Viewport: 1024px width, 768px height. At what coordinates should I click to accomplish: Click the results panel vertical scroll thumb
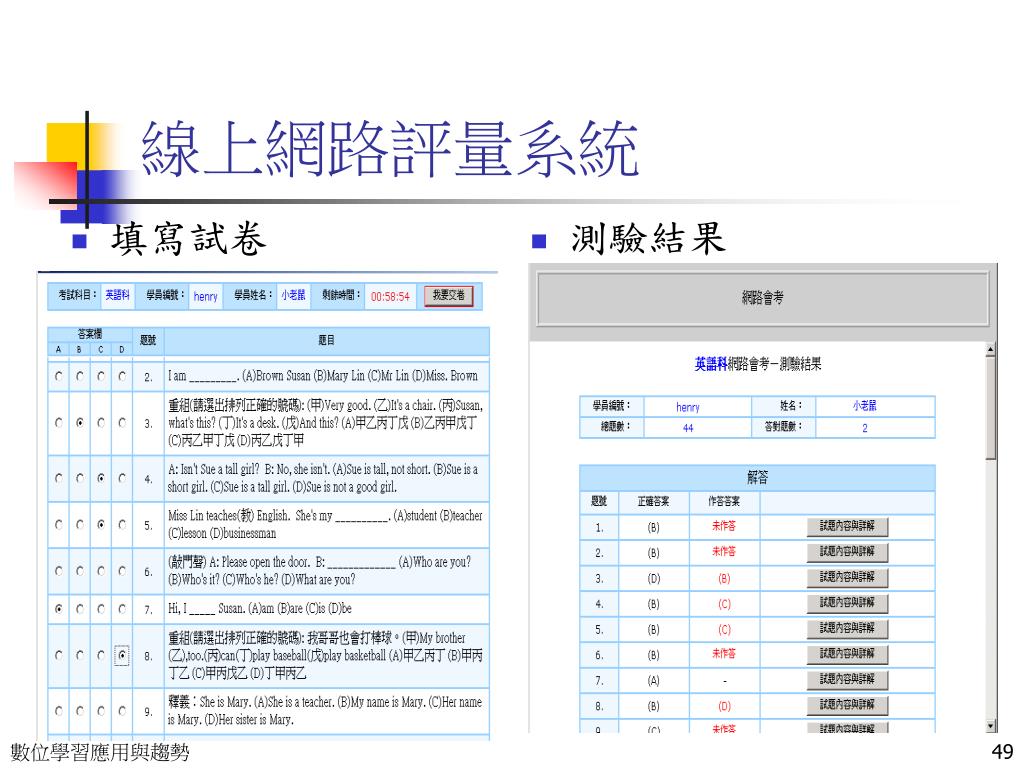tap(991, 408)
